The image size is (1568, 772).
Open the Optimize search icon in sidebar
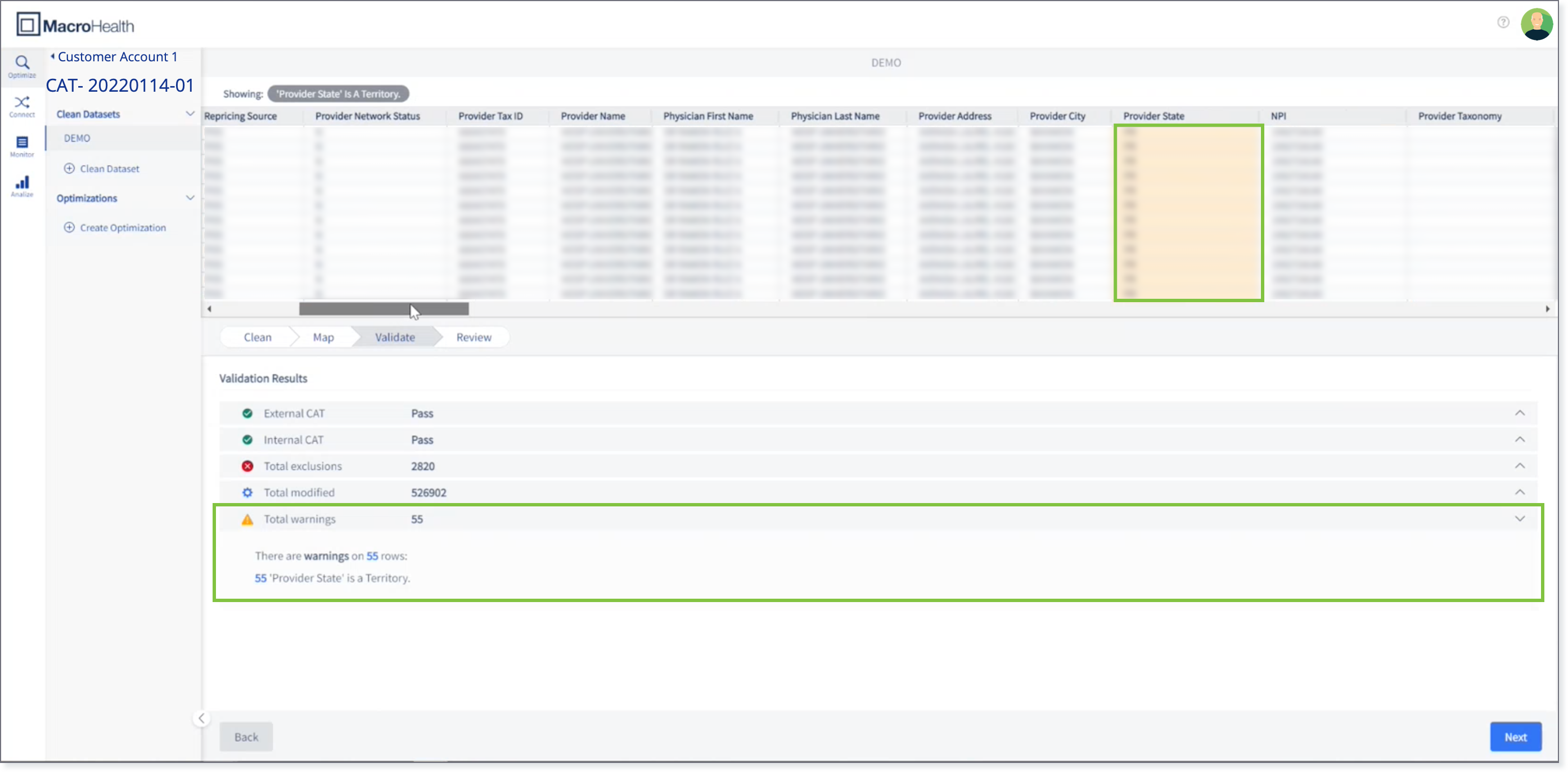click(x=22, y=66)
